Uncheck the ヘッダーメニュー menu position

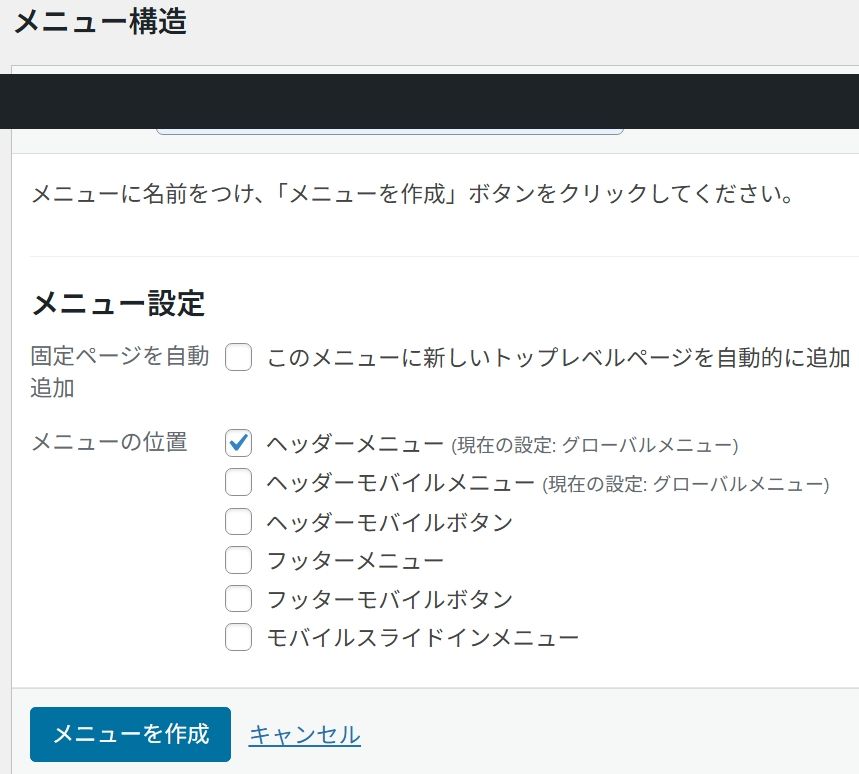[x=238, y=443]
